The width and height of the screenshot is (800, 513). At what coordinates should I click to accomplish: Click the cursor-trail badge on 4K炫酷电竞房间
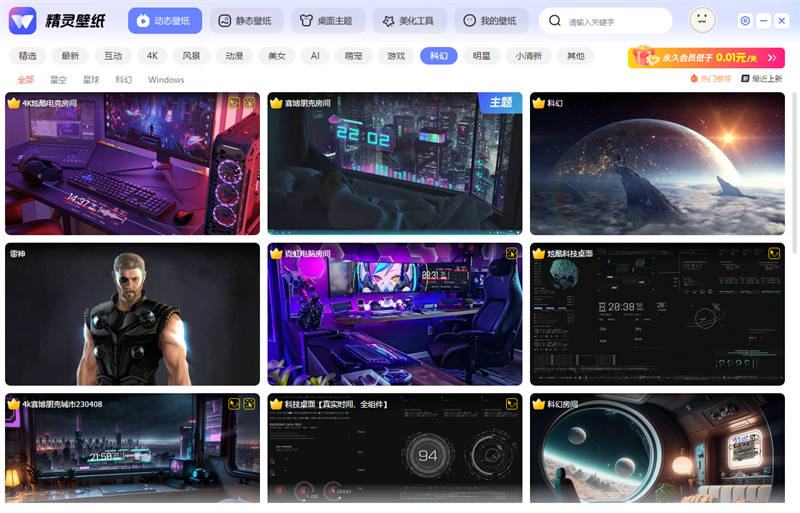click(x=234, y=103)
